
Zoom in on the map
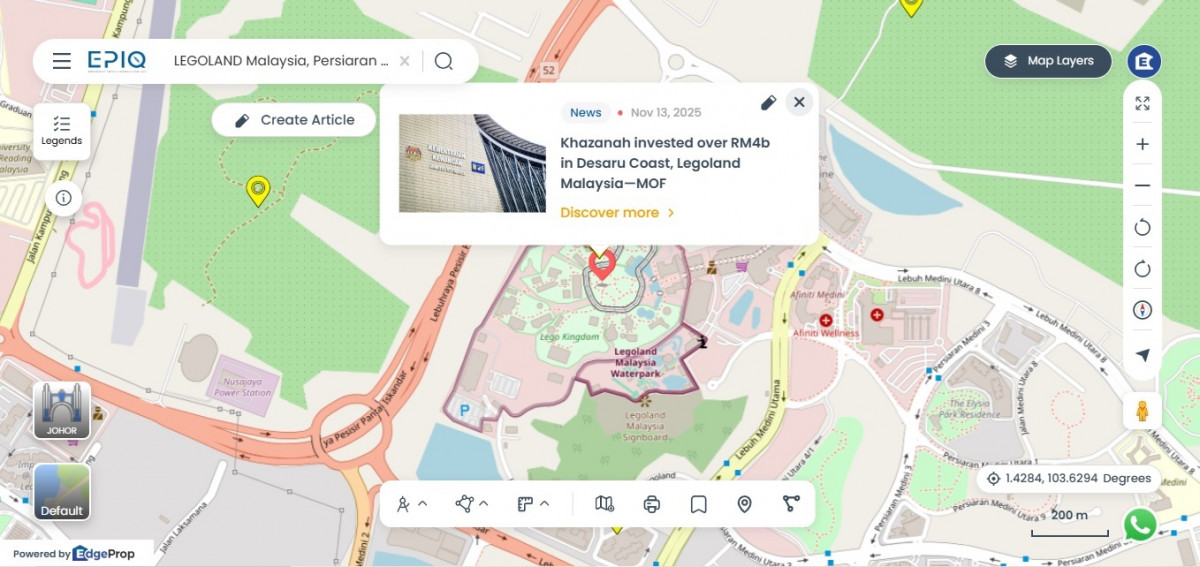tap(1142, 144)
